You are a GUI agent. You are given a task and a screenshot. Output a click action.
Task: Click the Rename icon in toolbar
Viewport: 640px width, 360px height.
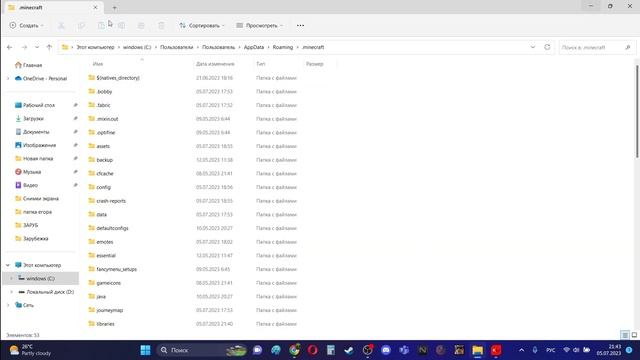pos(121,25)
